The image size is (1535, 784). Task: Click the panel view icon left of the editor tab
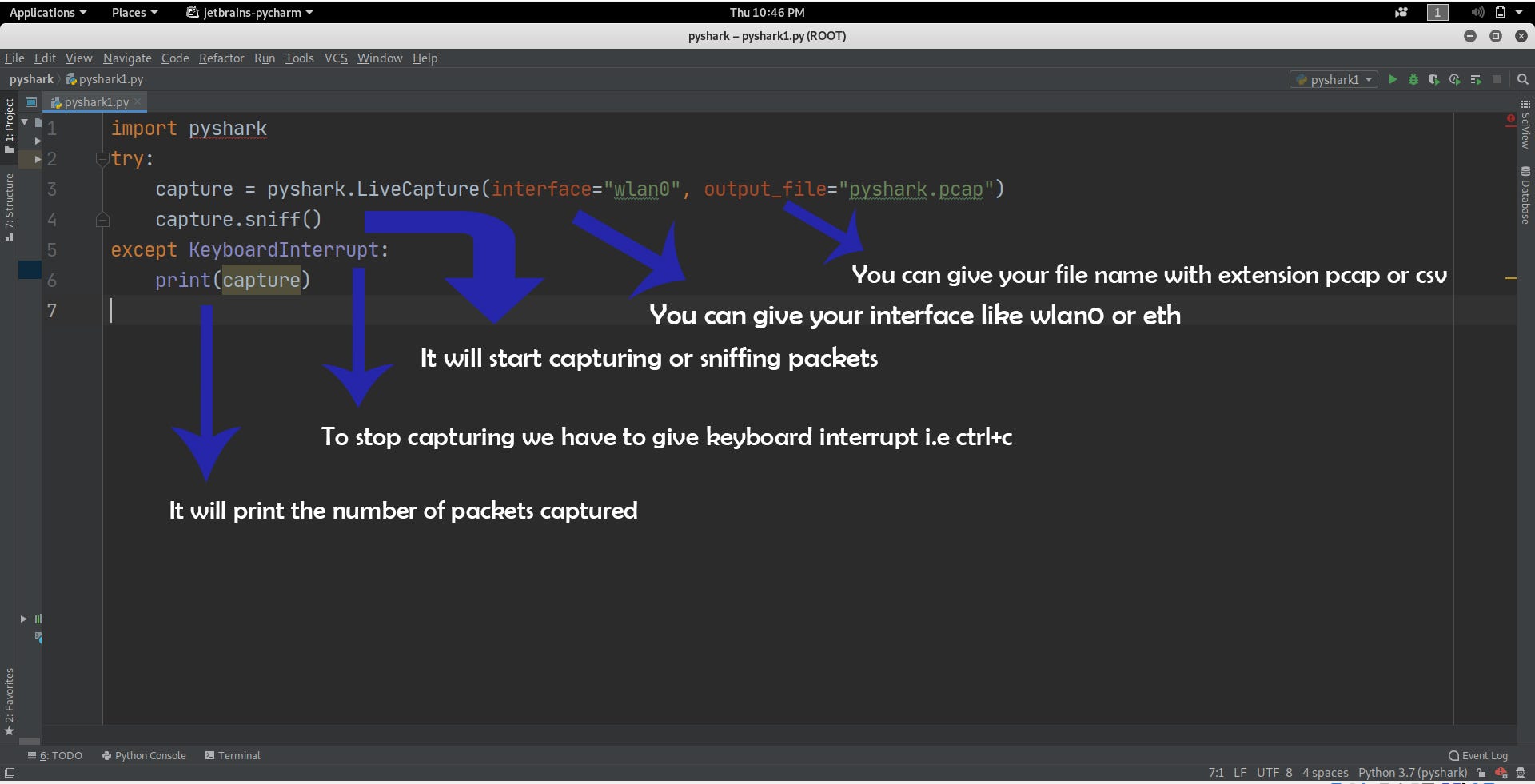point(31,101)
